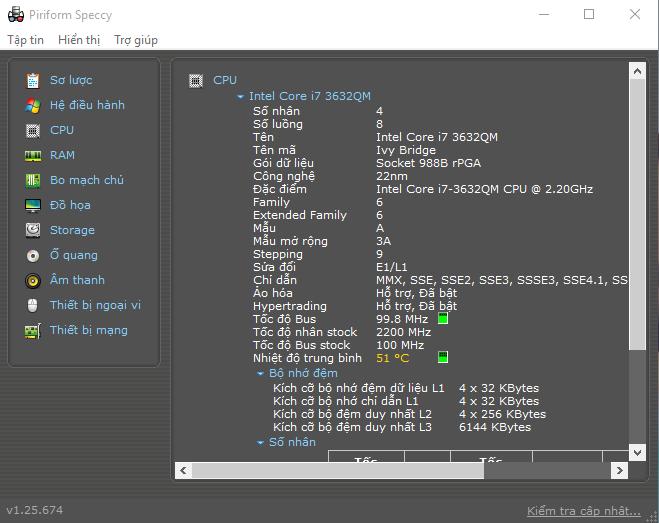Click the horizontal scrollbar right arrow

(x=620, y=470)
